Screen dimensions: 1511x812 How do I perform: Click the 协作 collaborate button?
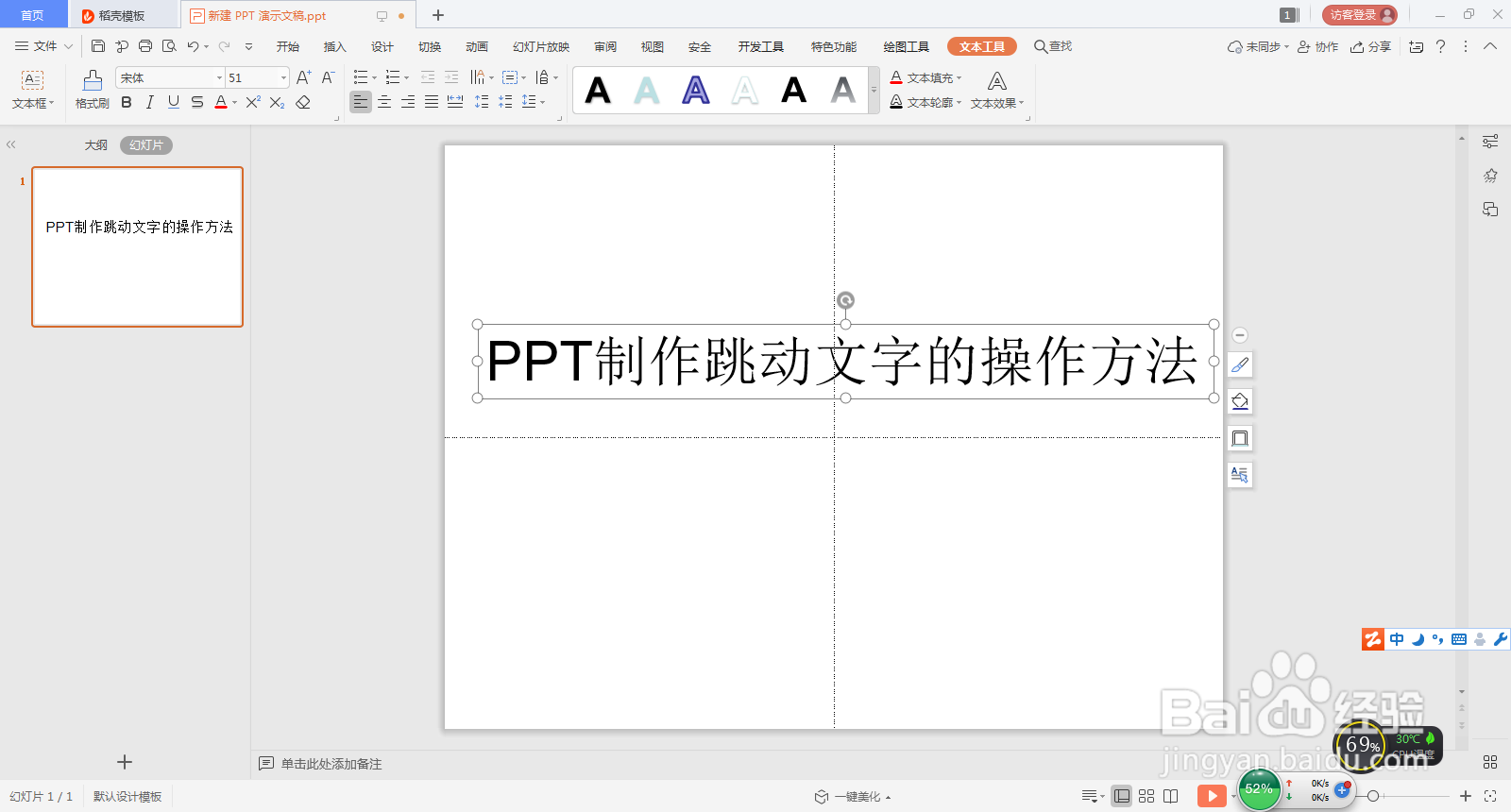point(1318,46)
